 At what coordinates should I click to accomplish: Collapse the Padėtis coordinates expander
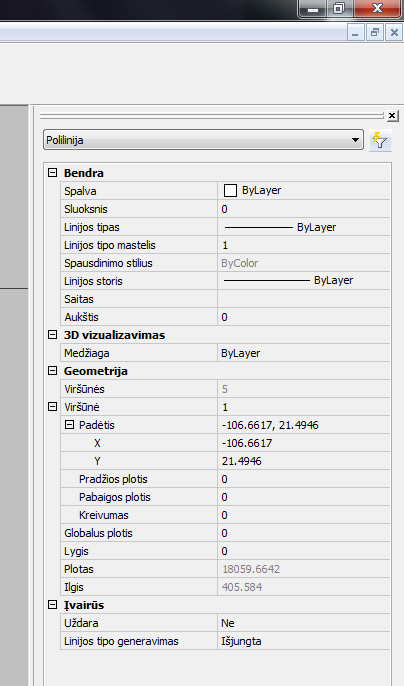point(69,425)
